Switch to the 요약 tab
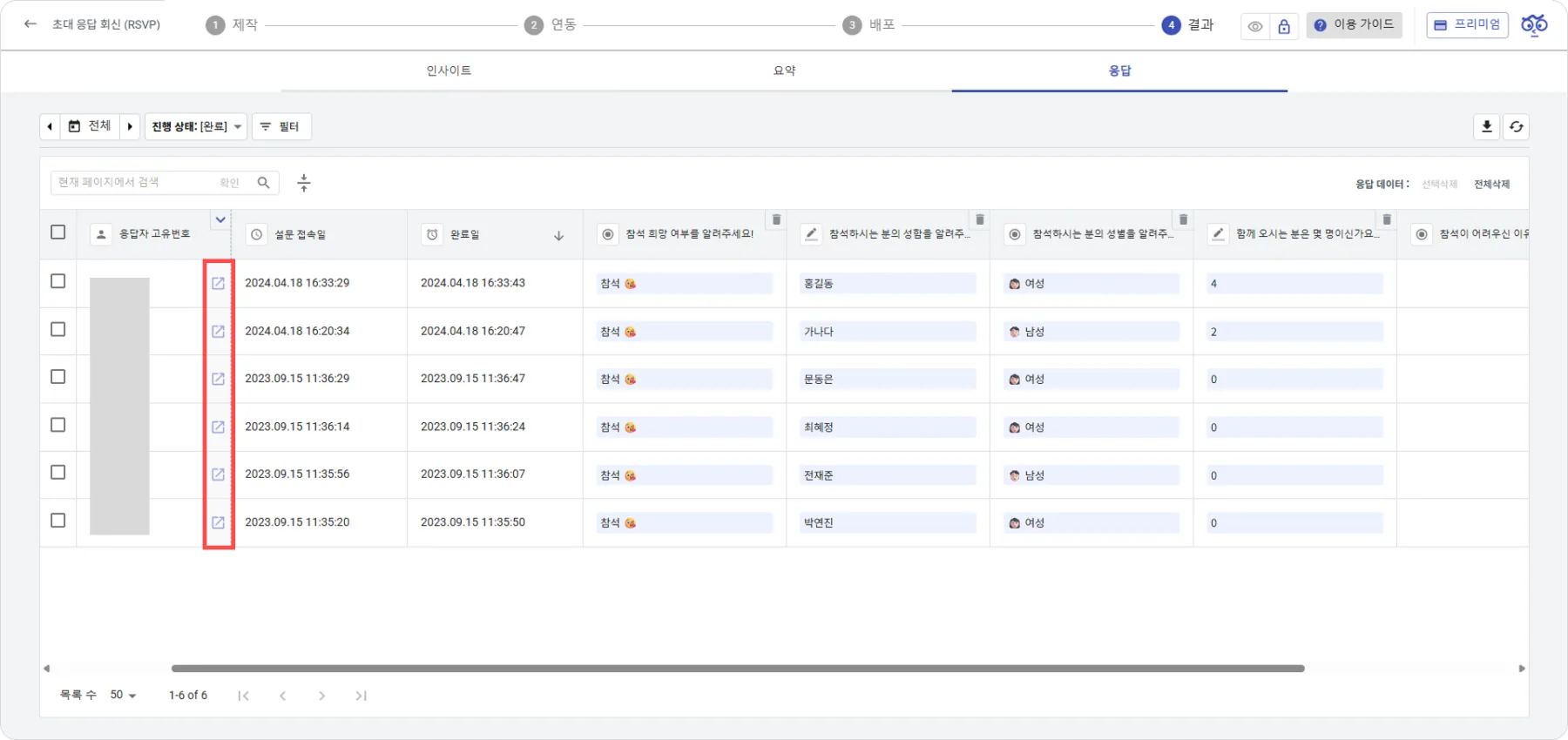This screenshot has width=1568, height=740. point(784,71)
